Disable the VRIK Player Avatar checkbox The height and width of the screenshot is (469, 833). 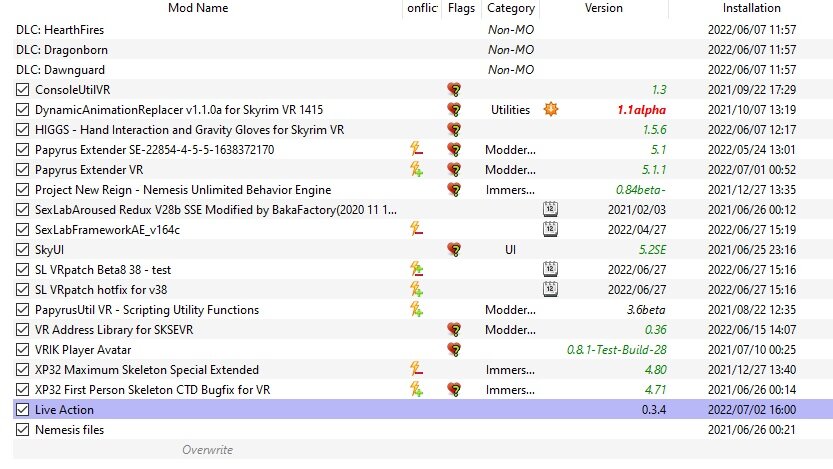coord(22,349)
